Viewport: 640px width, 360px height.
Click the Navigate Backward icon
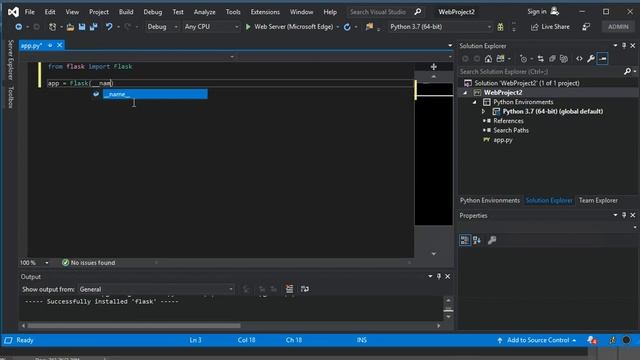tap(18, 27)
